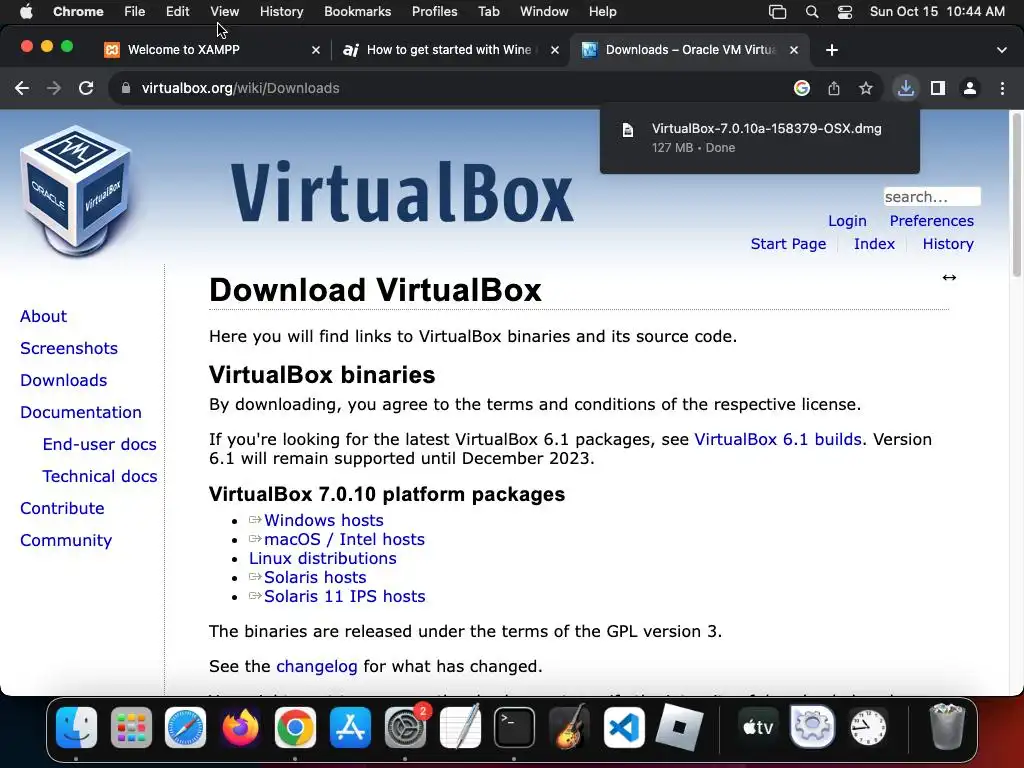Go to the Start Page link

788,244
